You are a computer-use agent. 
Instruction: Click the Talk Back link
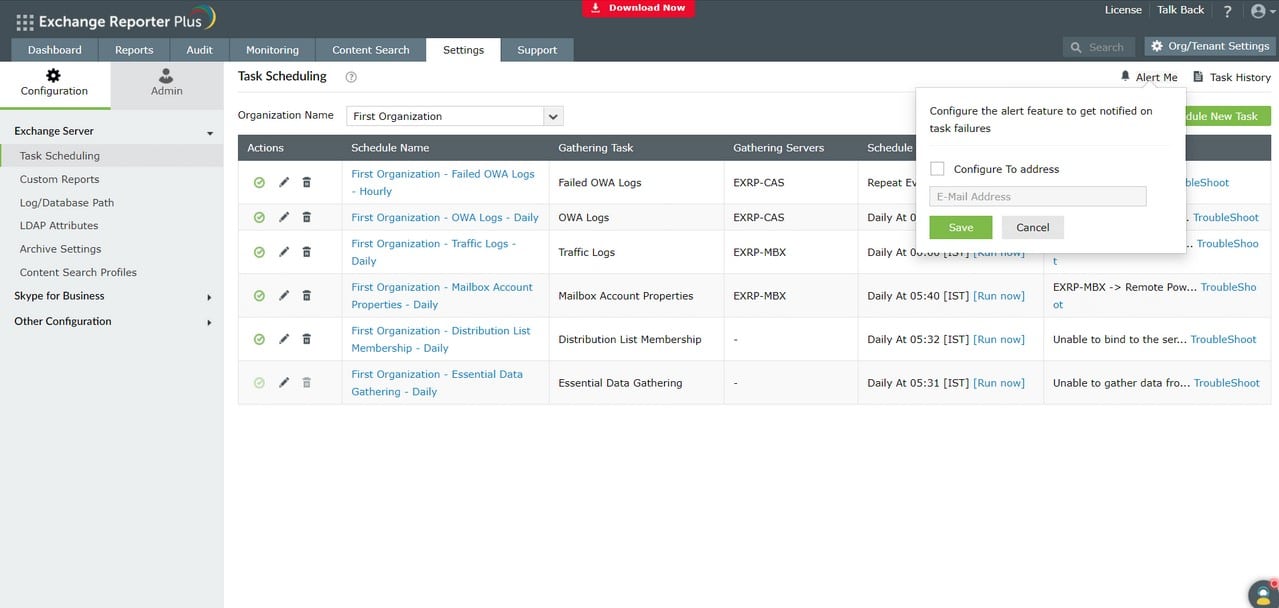(x=1181, y=10)
